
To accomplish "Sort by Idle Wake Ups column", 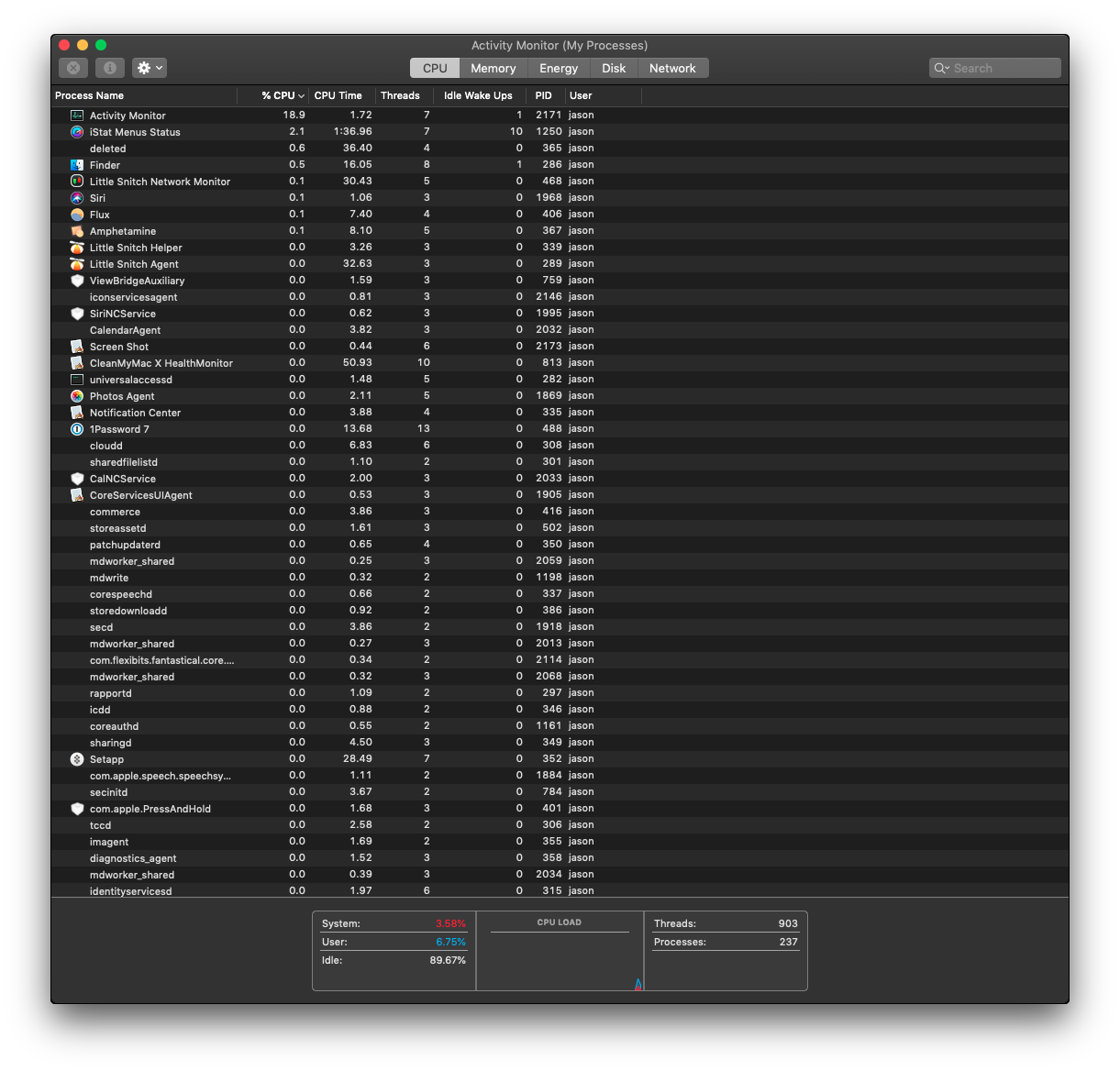I will 479,95.
